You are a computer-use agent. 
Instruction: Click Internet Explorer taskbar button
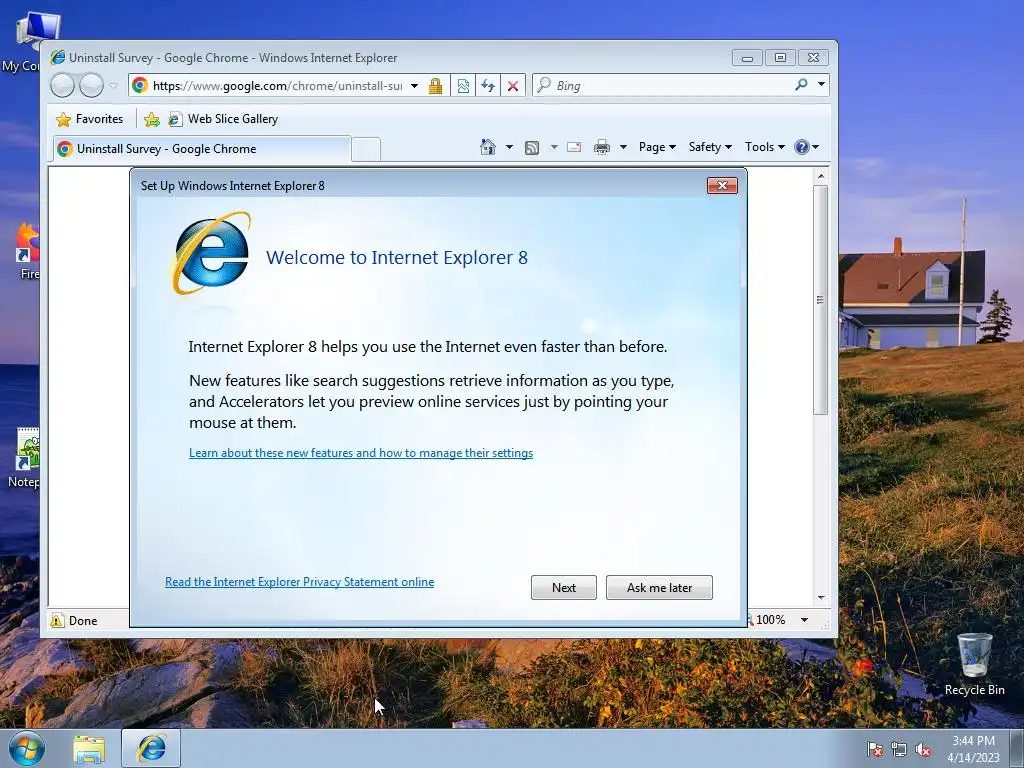151,748
